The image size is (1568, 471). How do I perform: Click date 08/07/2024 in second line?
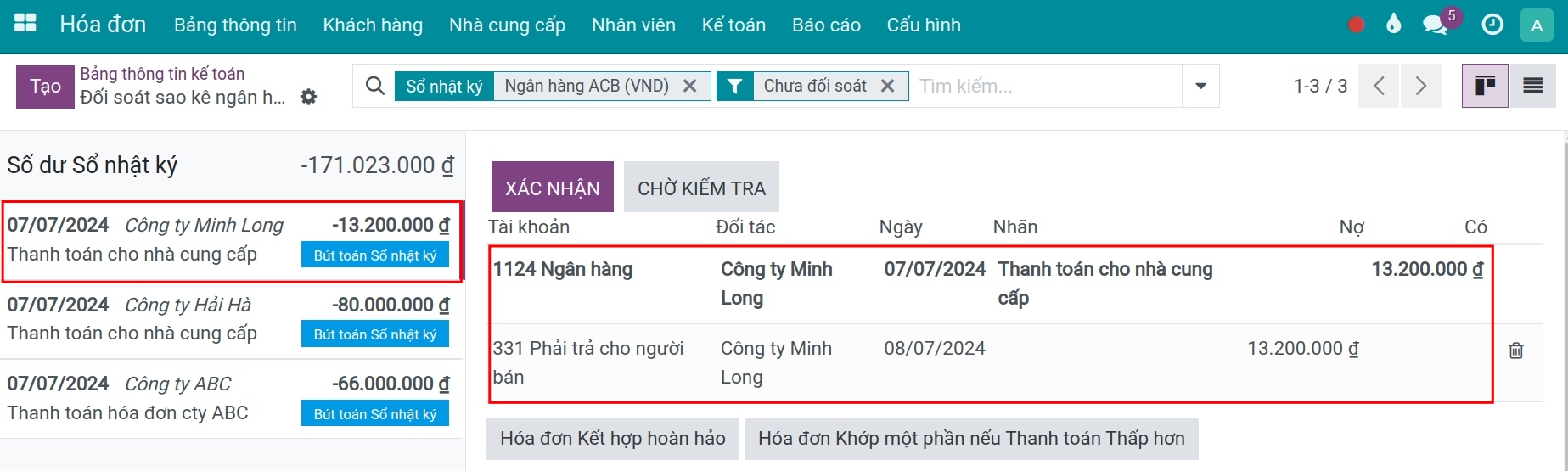[x=935, y=348]
